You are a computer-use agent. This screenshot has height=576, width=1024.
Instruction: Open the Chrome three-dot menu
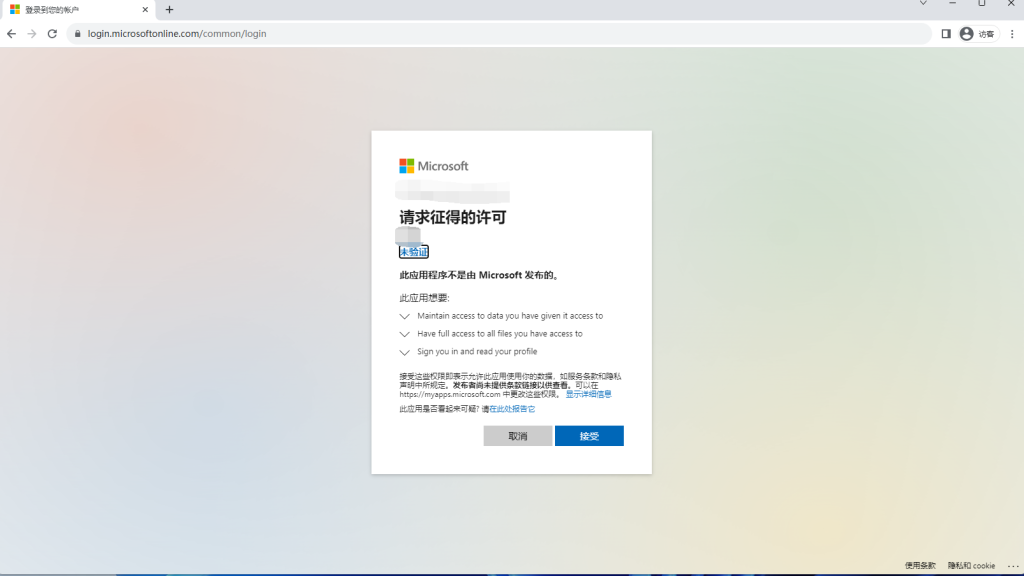(x=1012, y=34)
